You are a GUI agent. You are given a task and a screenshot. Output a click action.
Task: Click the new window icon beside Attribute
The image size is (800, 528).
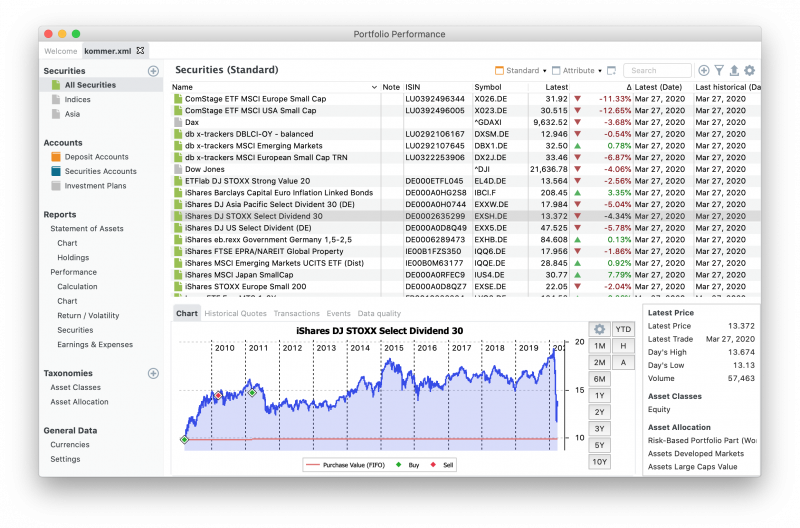[611, 70]
